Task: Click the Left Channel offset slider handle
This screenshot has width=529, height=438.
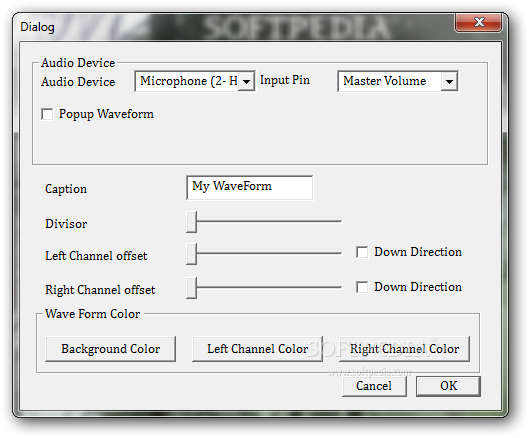Action: pyautogui.click(x=191, y=254)
